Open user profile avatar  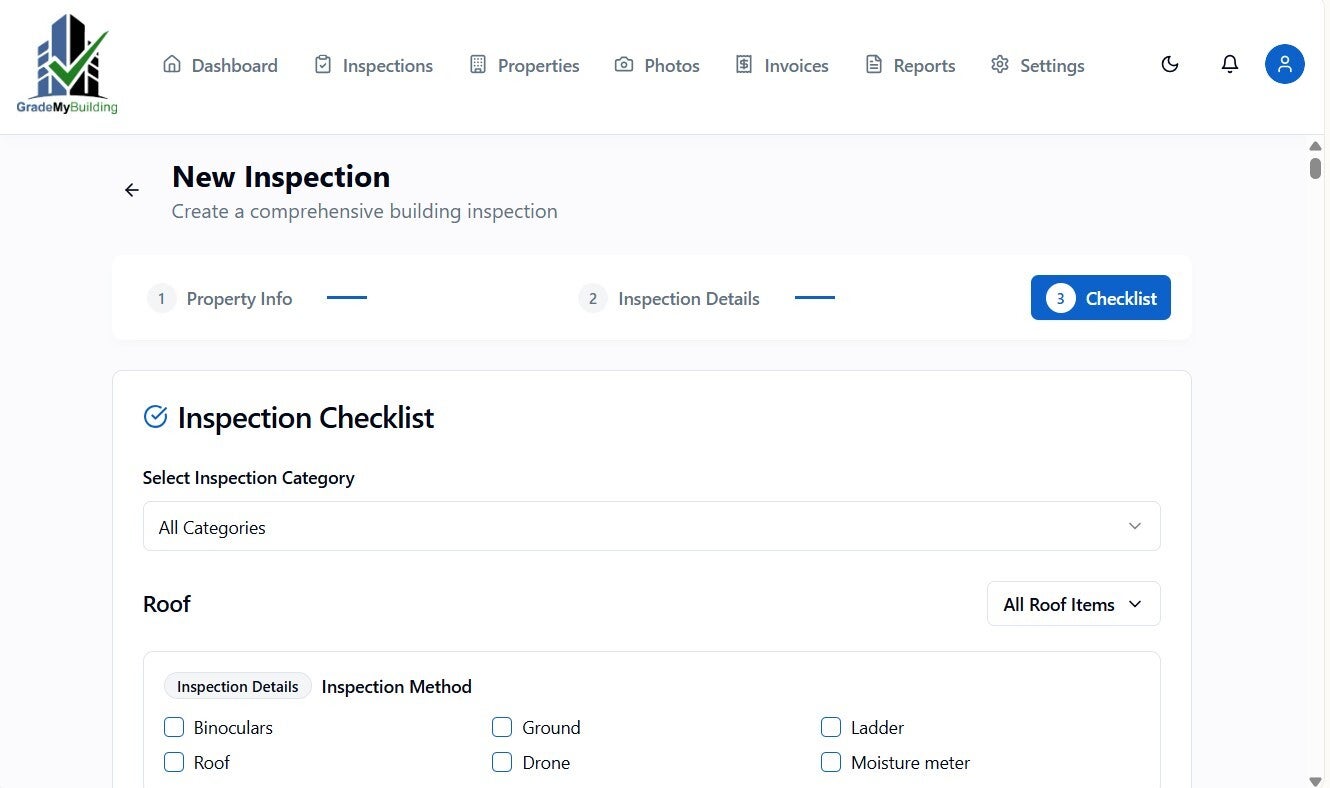[x=1284, y=65]
